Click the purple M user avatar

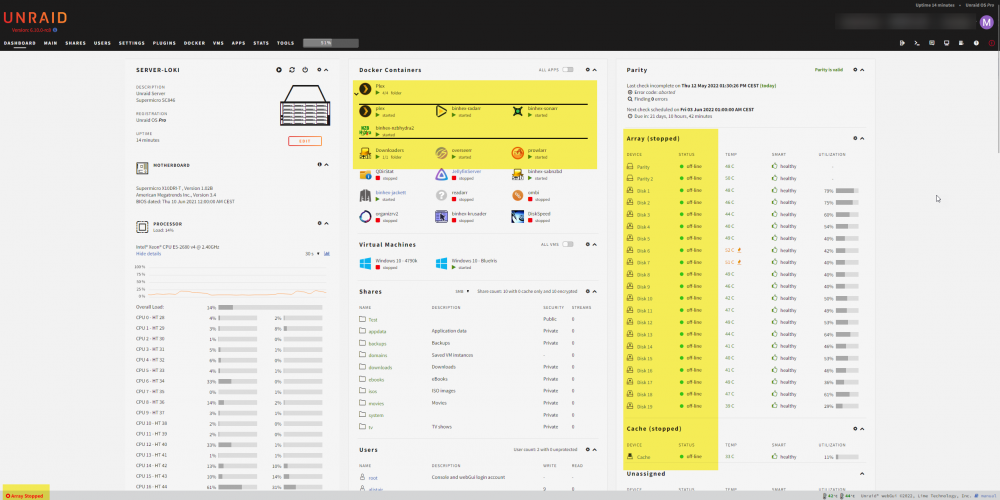[x=986, y=22]
